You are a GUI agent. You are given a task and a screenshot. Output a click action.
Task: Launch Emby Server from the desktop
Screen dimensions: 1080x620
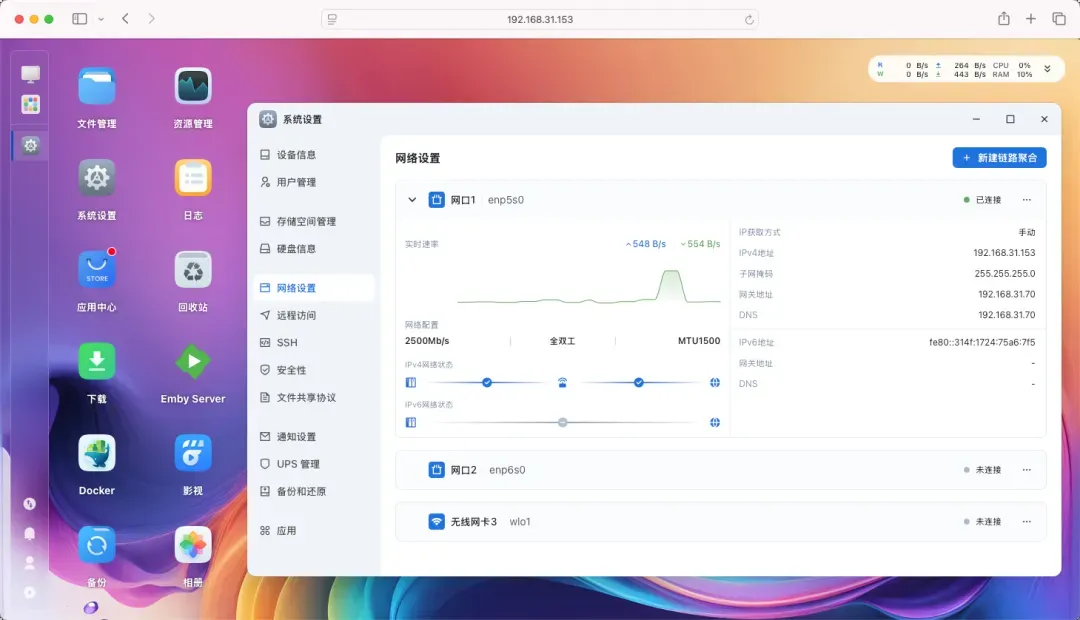point(193,362)
